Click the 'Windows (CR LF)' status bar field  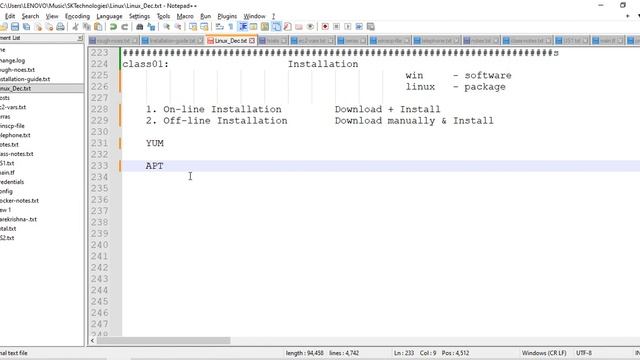[x=544, y=353]
